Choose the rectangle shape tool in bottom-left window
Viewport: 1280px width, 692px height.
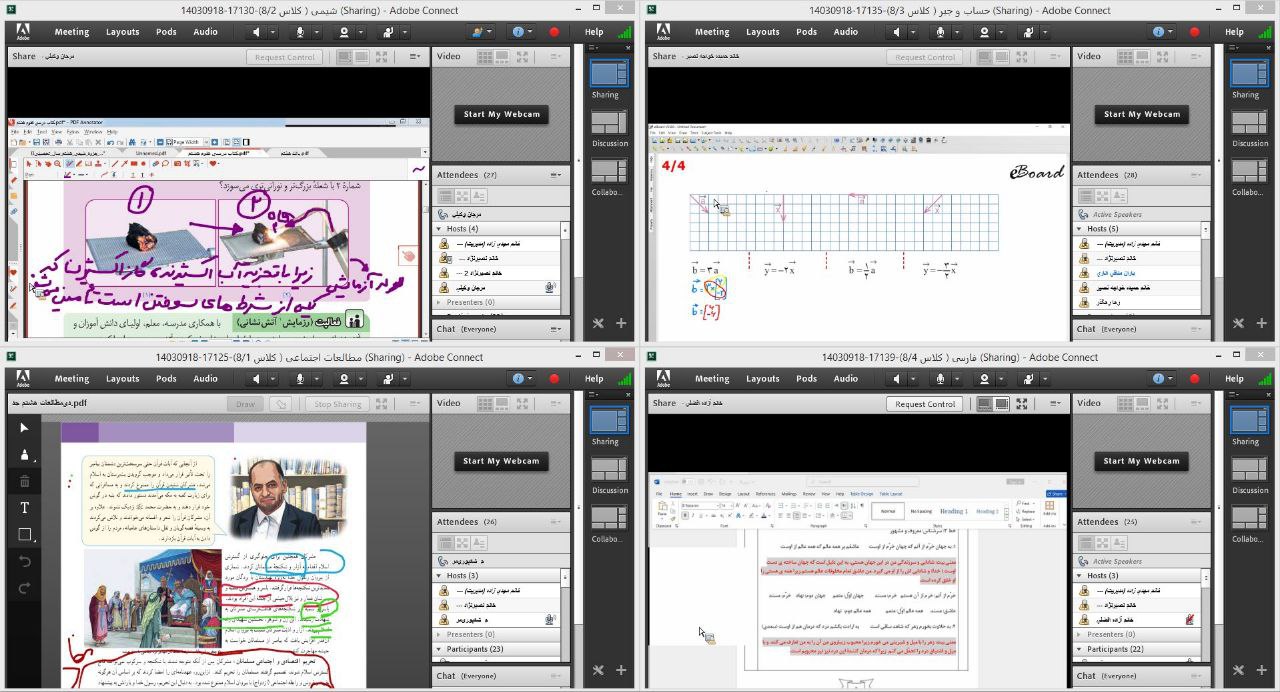[25, 535]
